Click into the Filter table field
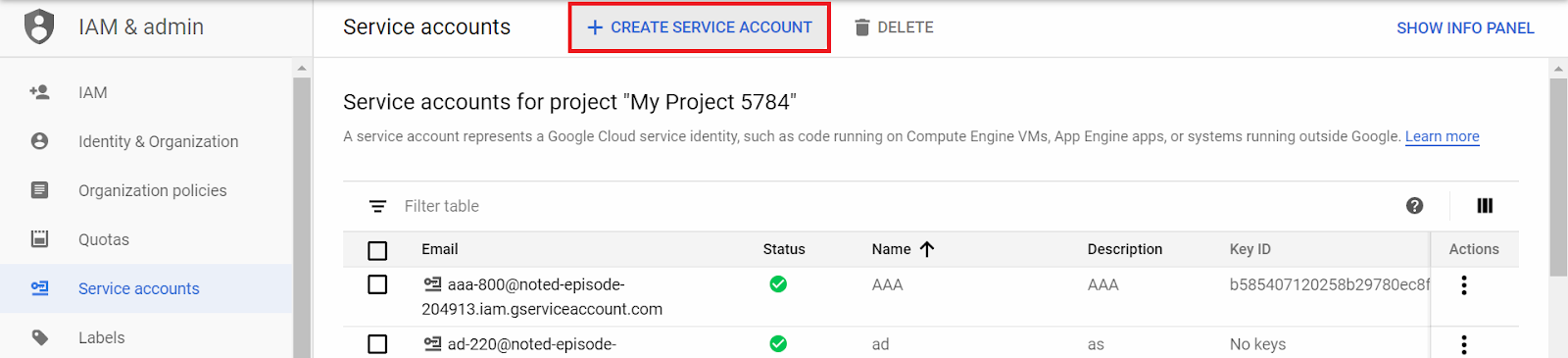1568x358 pixels. [882, 206]
